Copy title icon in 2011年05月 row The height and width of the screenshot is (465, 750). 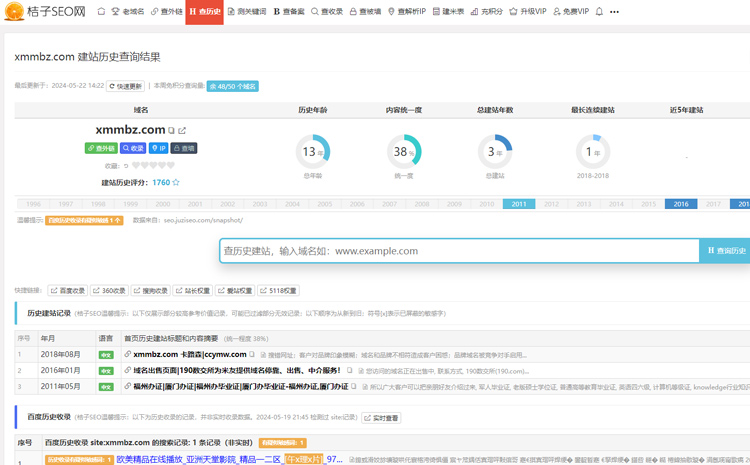click(x=354, y=386)
